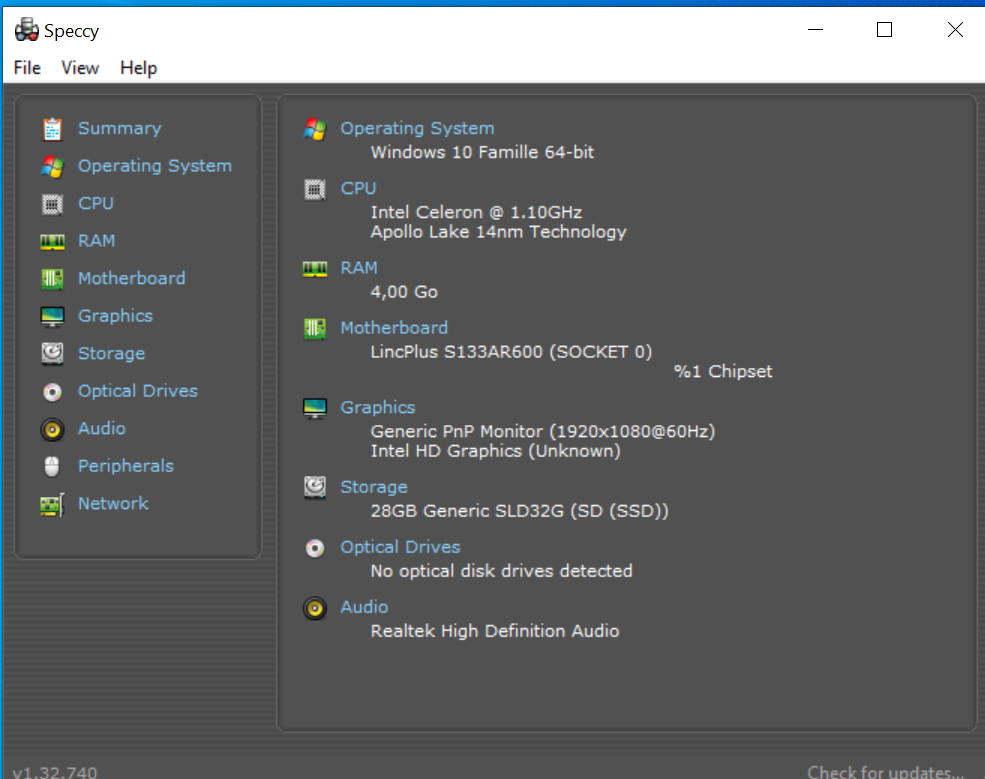The width and height of the screenshot is (985, 779).
Task: Open the Optical Drives heading link in main panel
Action: tap(400, 547)
